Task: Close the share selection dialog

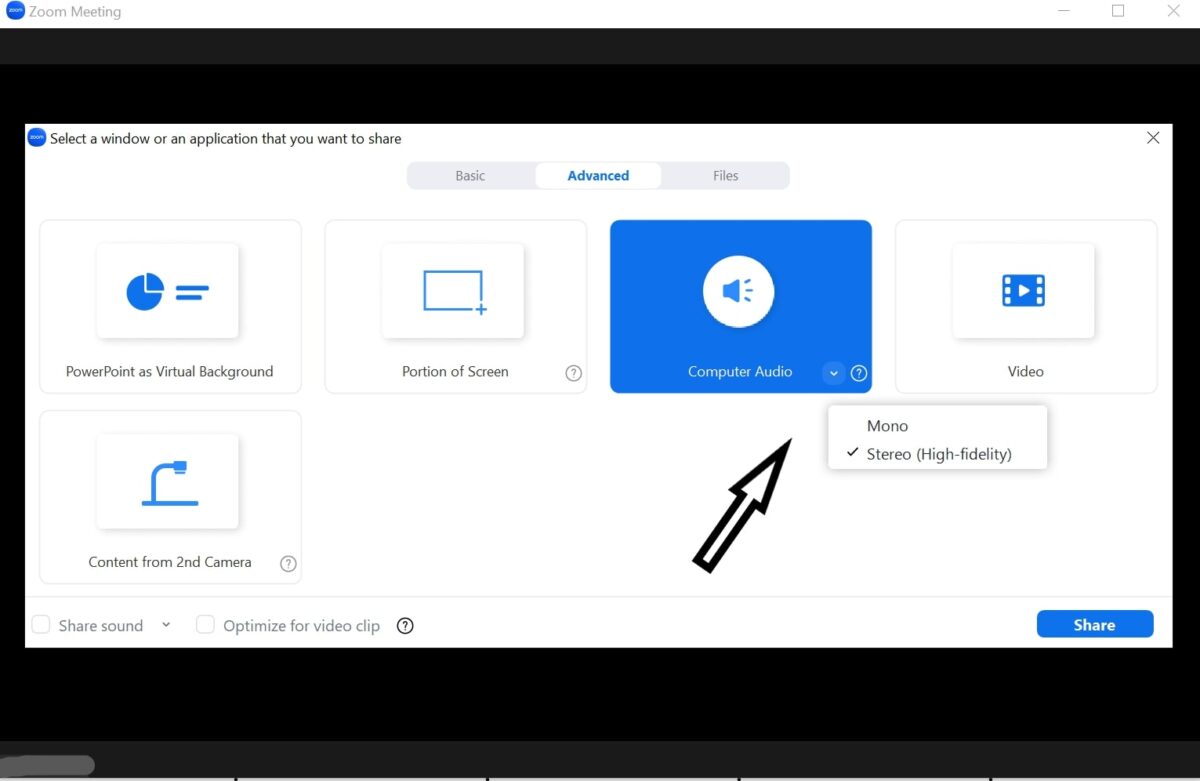Action: tap(1153, 138)
